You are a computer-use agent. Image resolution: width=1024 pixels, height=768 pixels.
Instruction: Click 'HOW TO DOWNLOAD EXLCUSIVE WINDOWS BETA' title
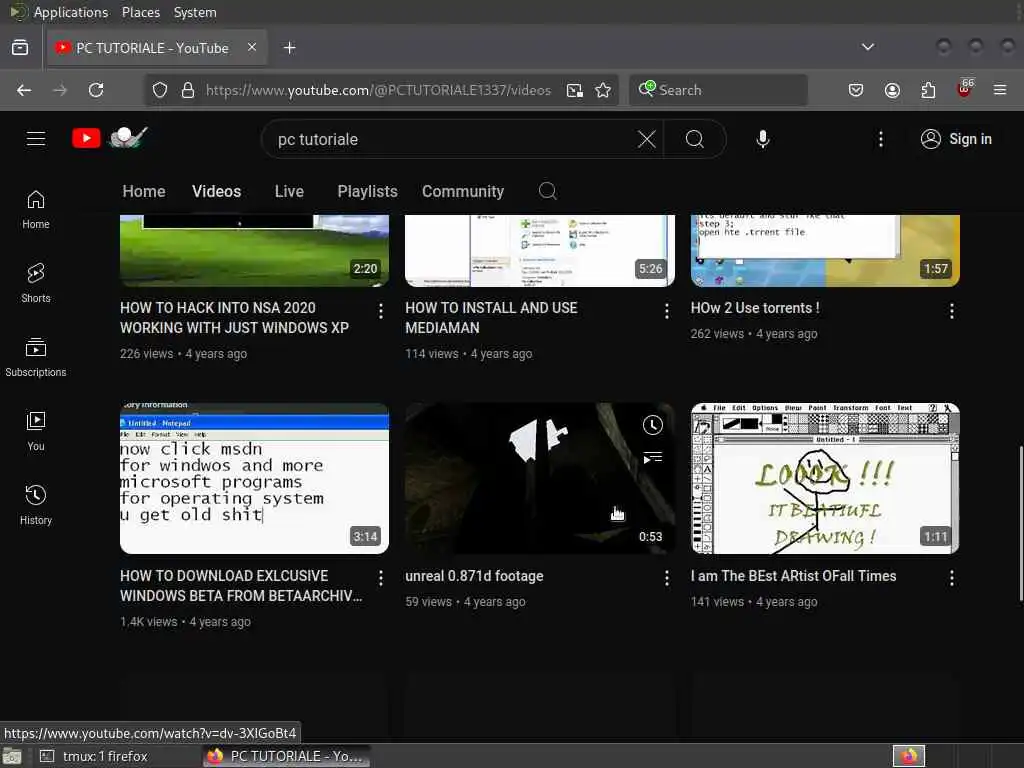pos(240,585)
